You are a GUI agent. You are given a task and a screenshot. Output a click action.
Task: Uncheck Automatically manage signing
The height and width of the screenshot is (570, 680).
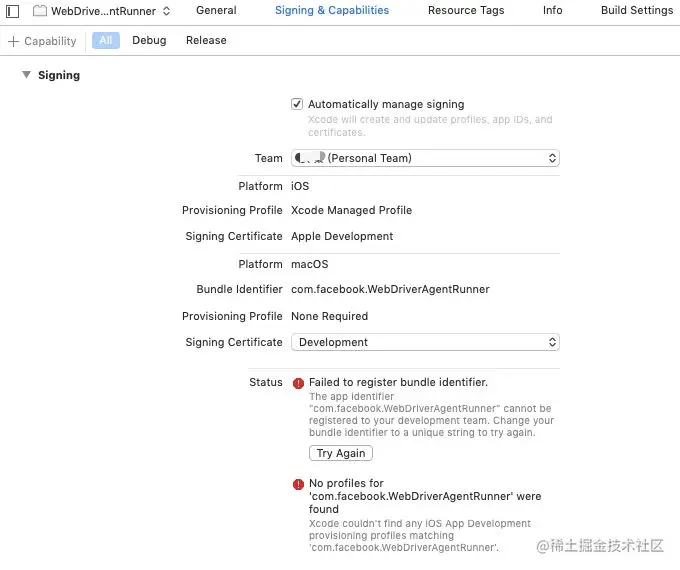pyautogui.click(x=297, y=104)
